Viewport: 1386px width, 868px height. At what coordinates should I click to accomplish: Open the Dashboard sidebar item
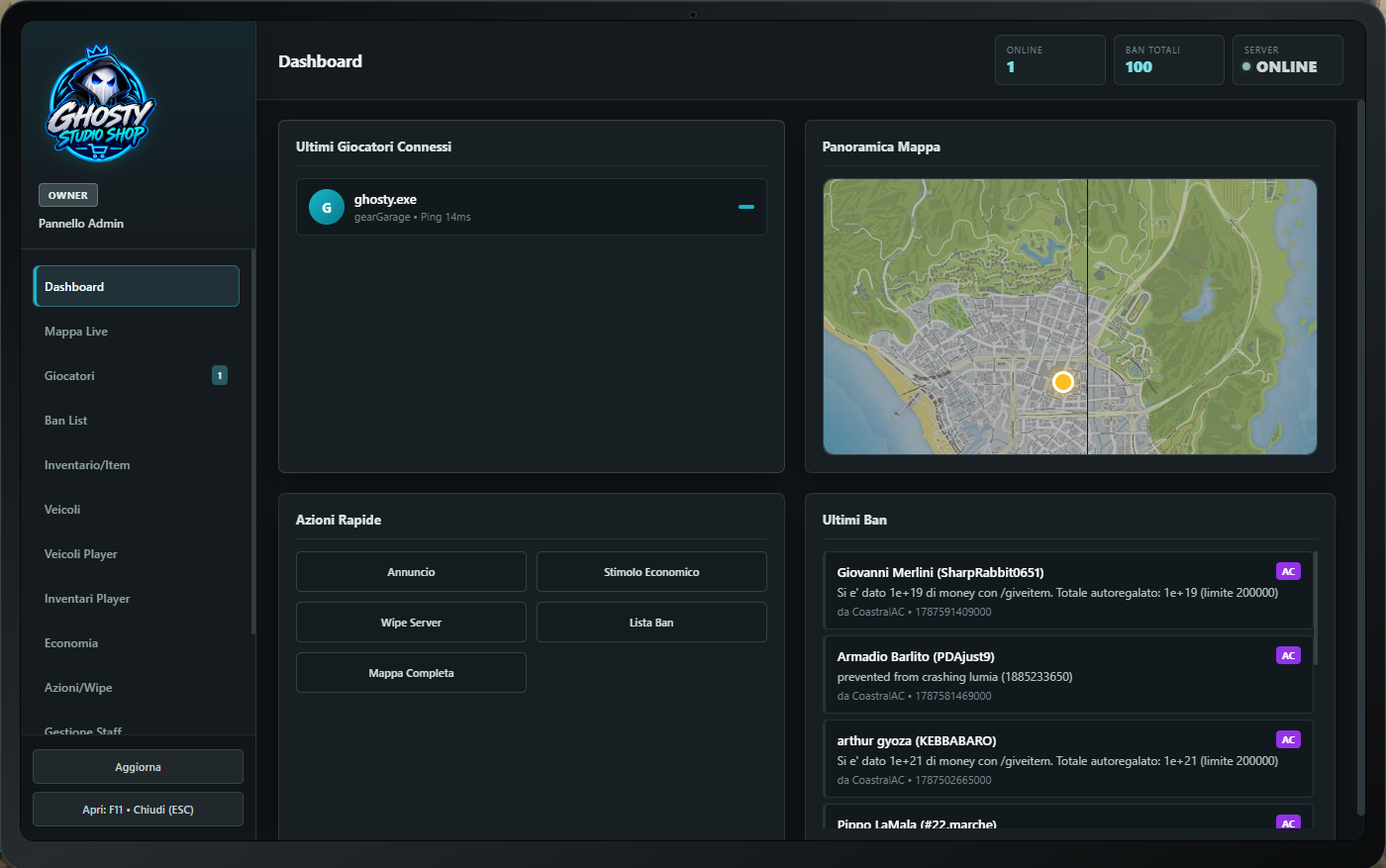[137, 286]
